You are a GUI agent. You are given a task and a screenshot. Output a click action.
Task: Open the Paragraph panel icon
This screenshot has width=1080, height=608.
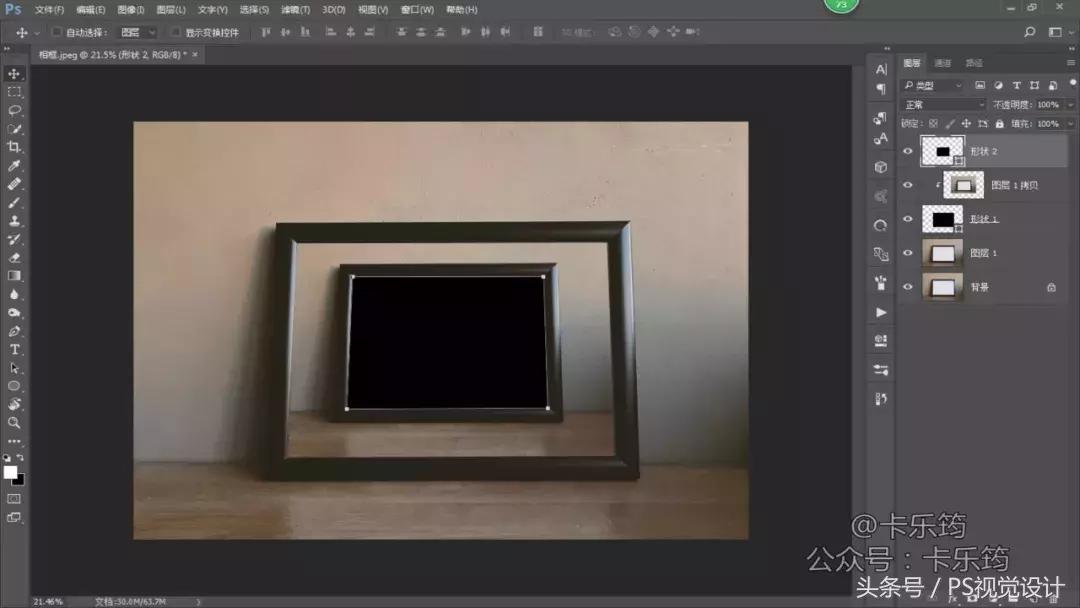coord(881,89)
